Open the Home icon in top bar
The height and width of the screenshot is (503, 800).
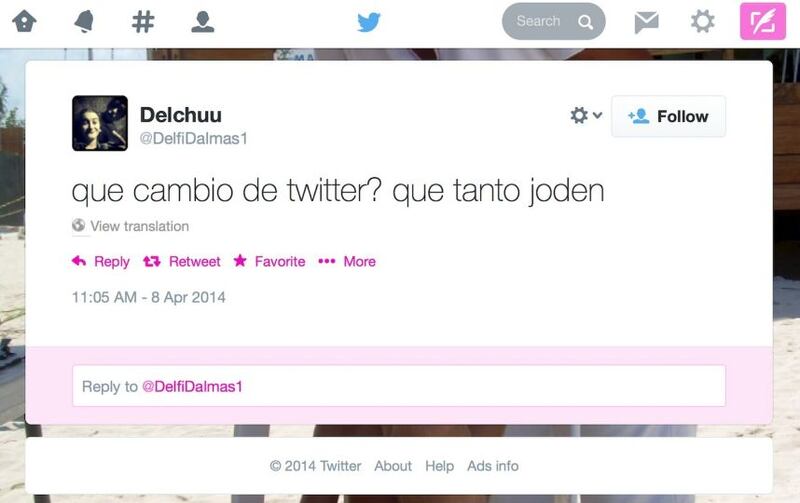(24, 21)
